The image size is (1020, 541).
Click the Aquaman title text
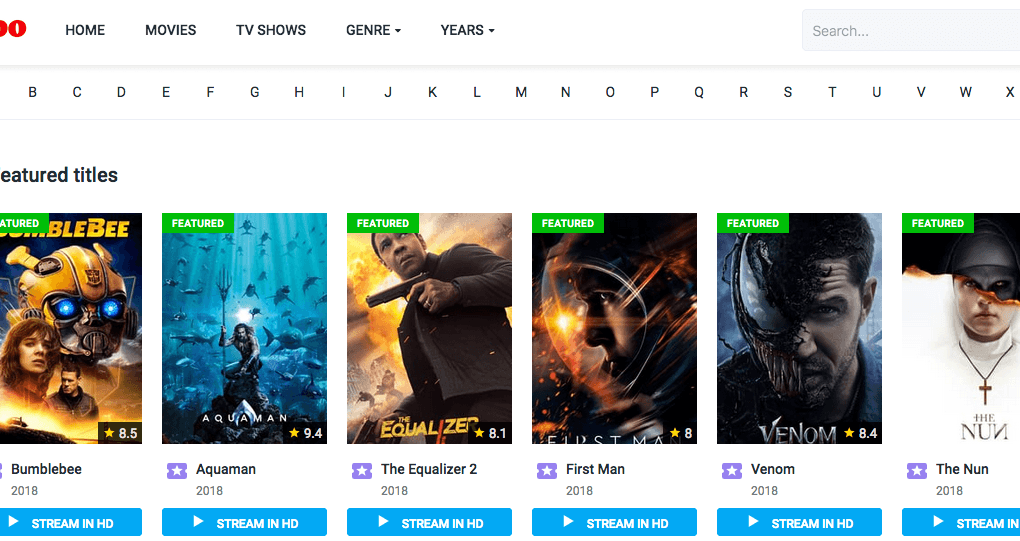pos(226,469)
